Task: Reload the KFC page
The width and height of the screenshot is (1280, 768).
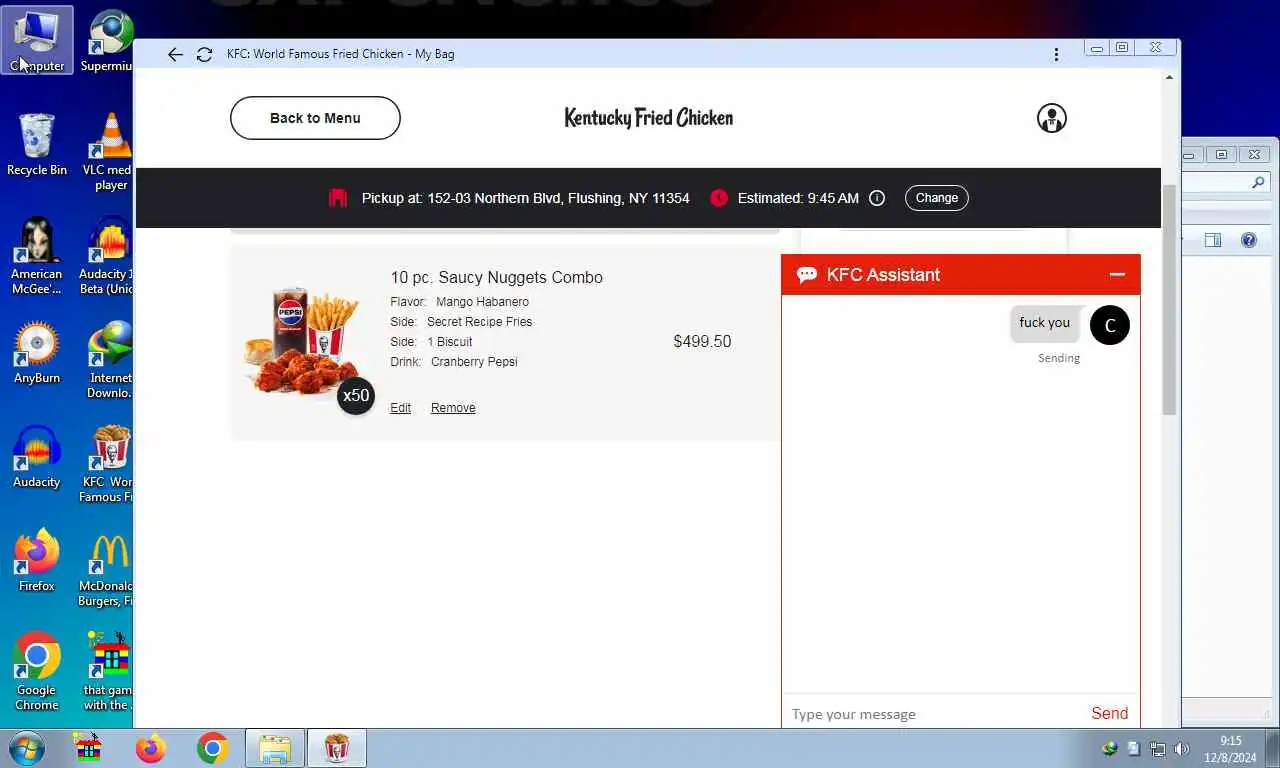Action: point(204,54)
